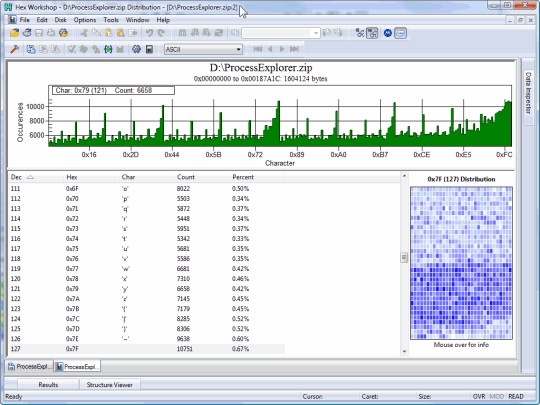Click the Undo arrow icon

[x=149, y=33]
